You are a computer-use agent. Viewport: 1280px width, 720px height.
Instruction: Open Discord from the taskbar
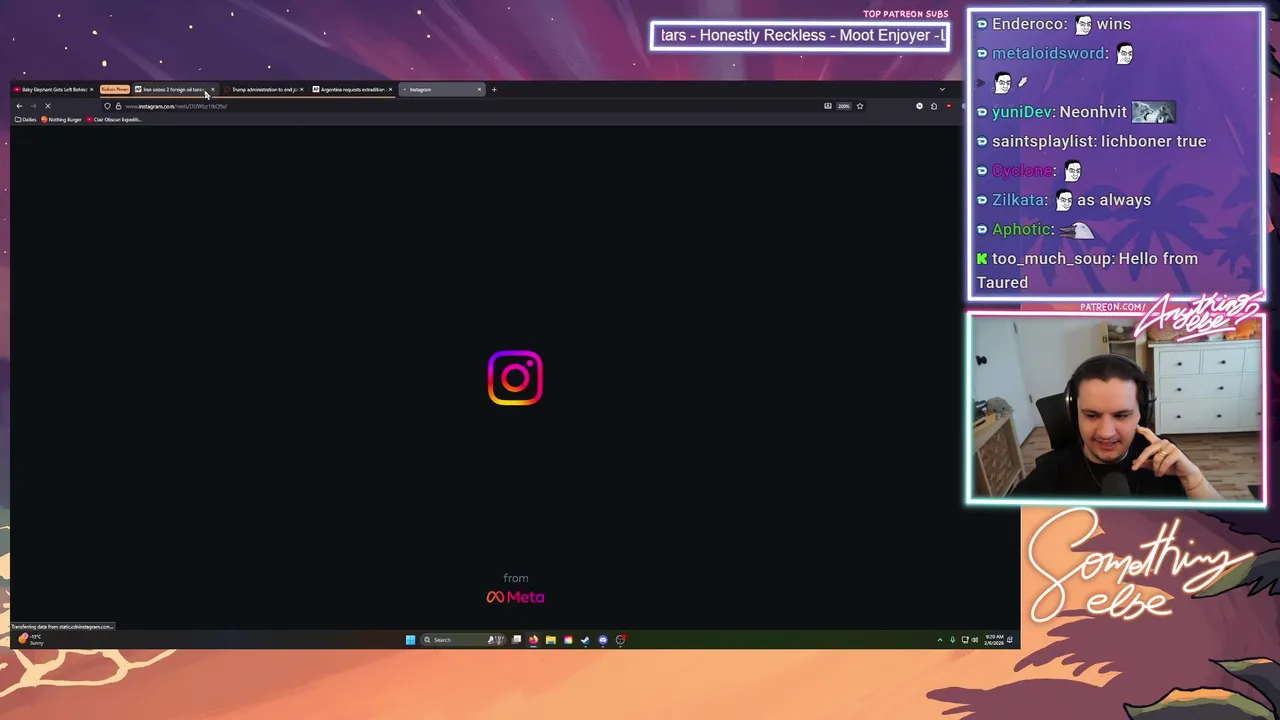pyautogui.click(x=602, y=640)
